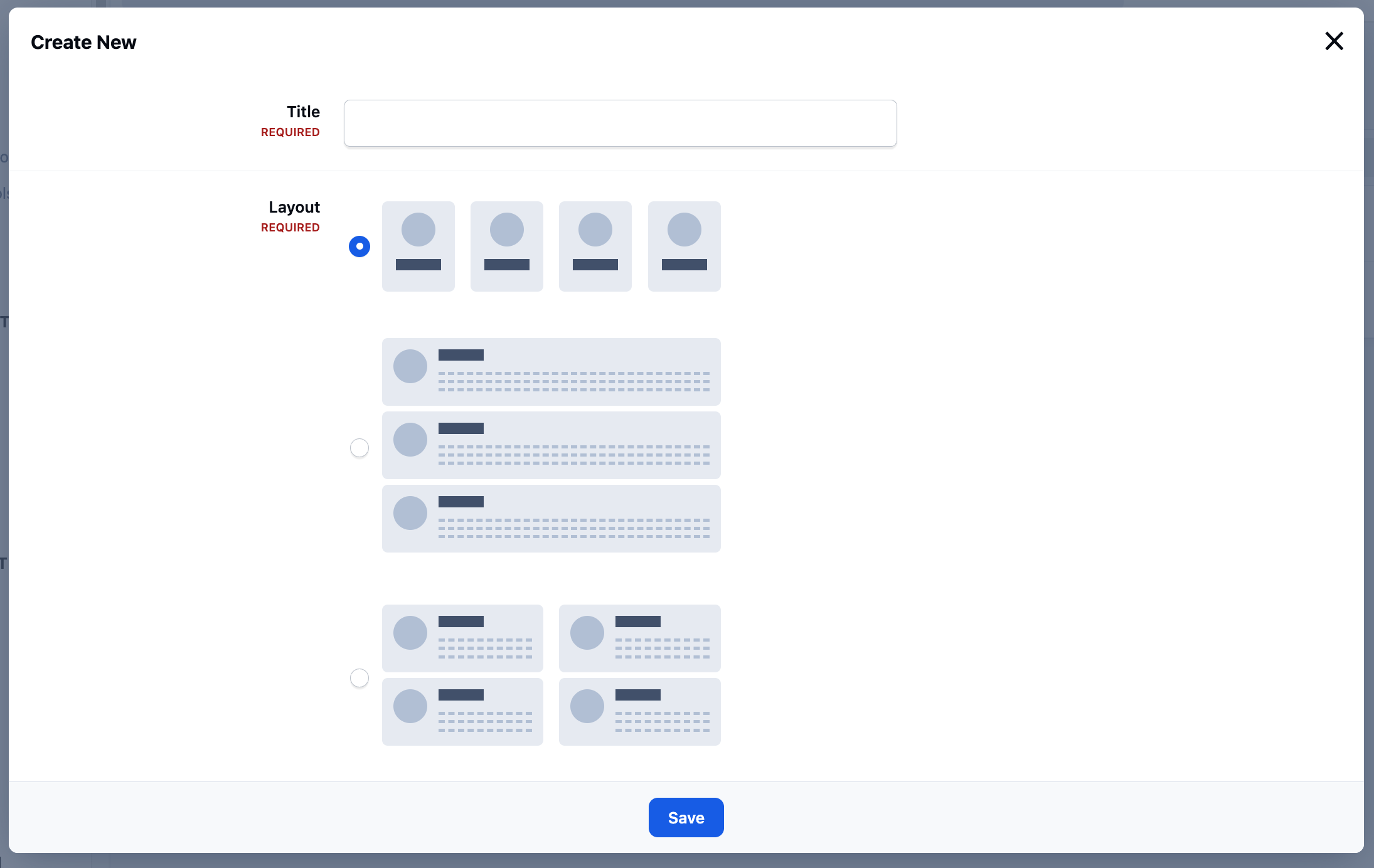Select the stacked list layout radio button
Viewport: 1374px width, 868px height.
pos(359,448)
